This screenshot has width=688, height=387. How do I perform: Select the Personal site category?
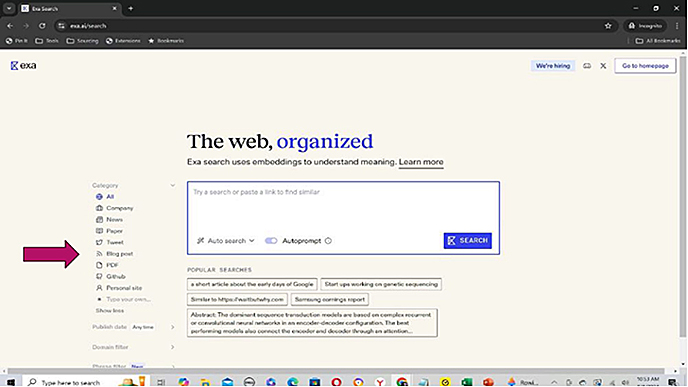click(119, 288)
